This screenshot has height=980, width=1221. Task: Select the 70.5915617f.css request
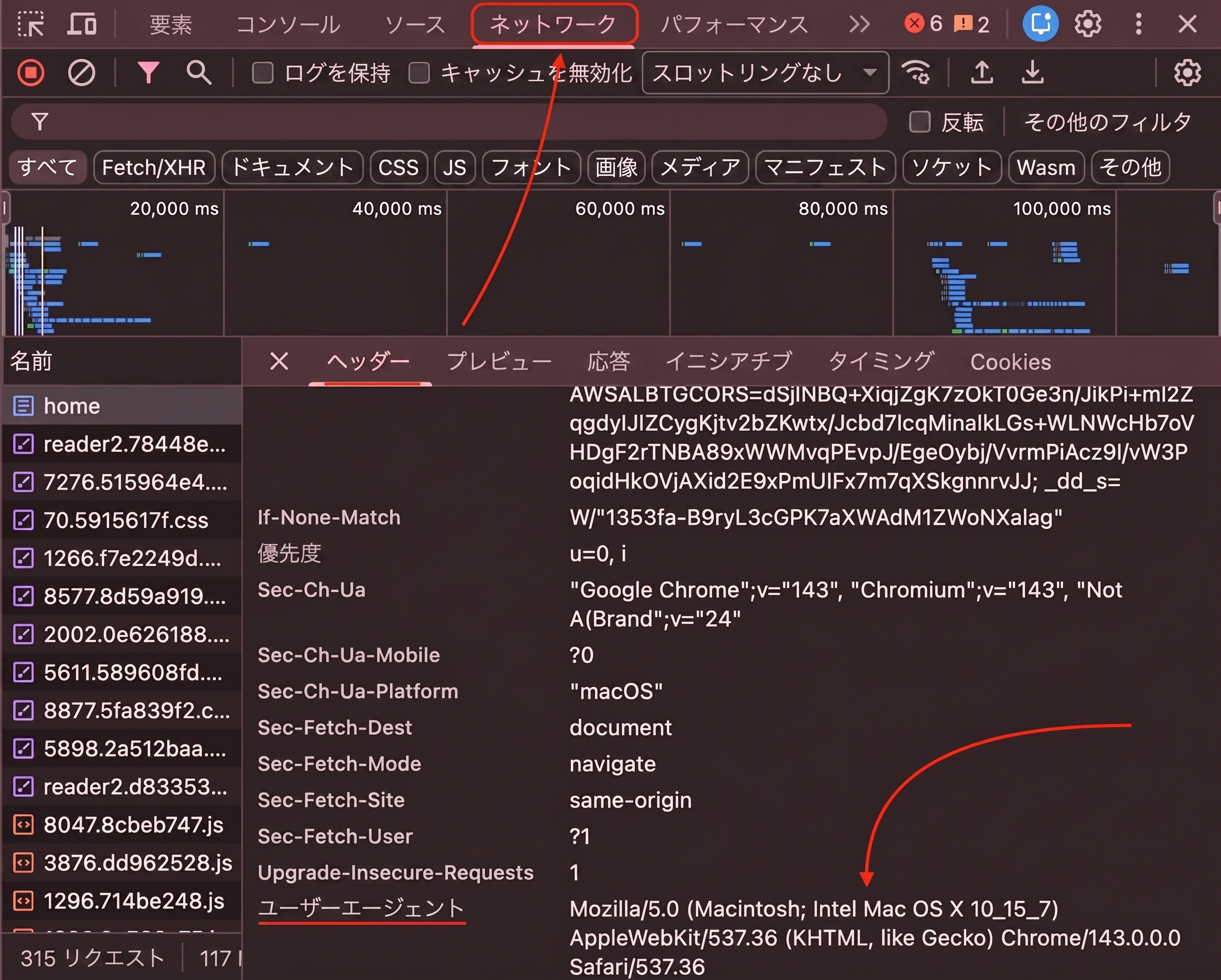pos(122,520)
